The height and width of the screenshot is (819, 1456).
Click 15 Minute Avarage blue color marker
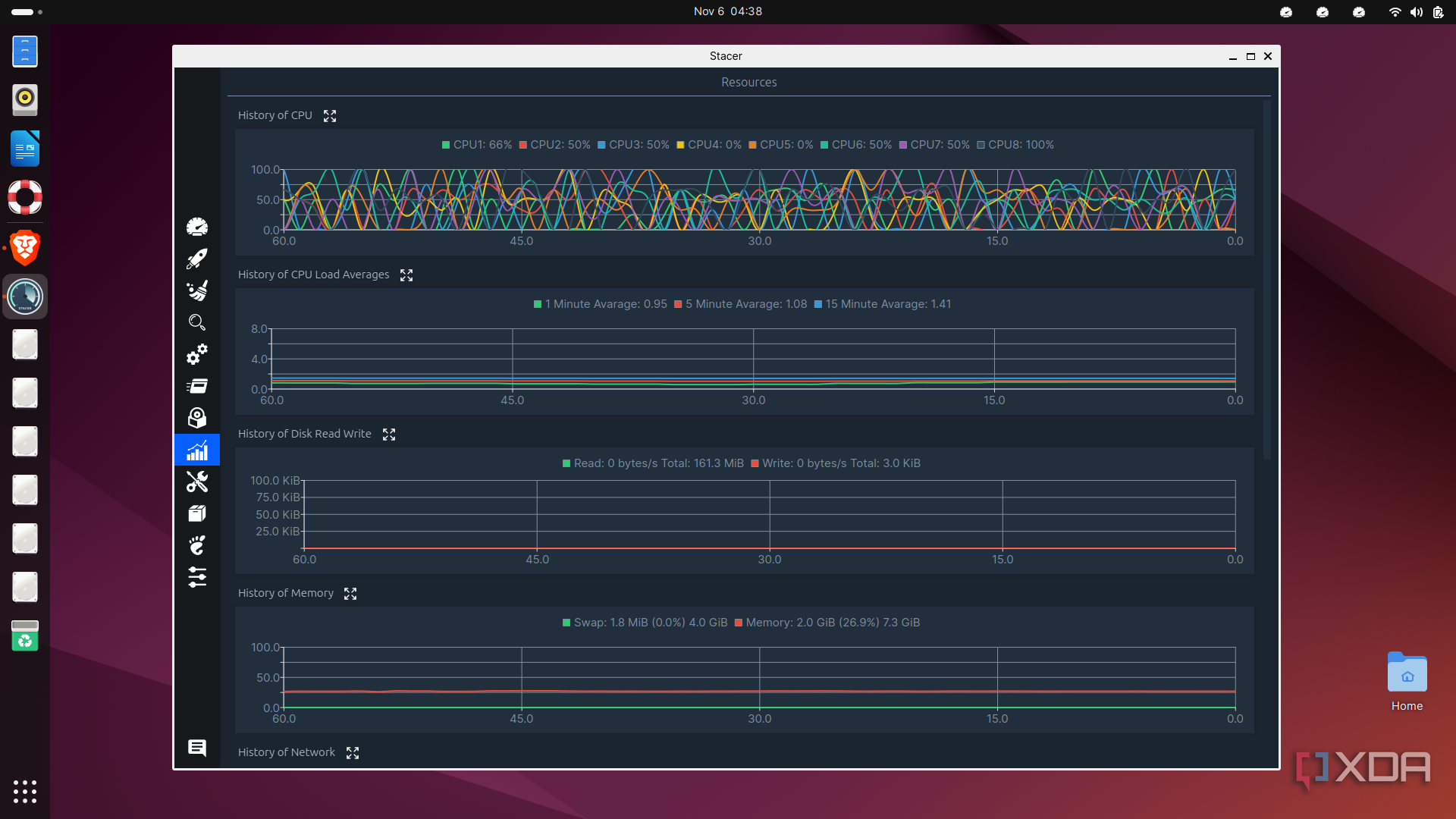[x=818, y=304]
